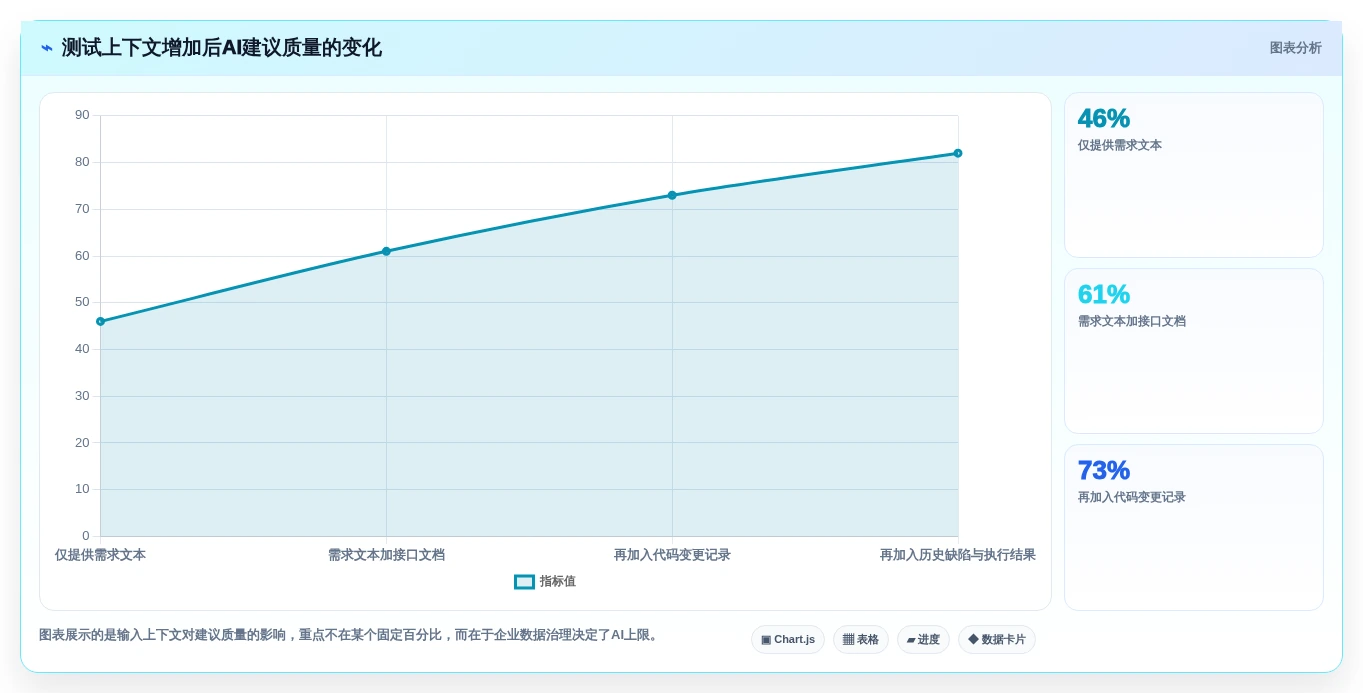Click x-axis label 需求文本加接口文档
The width and height of the screenshot is (1363, 693).
pos(386,555)
